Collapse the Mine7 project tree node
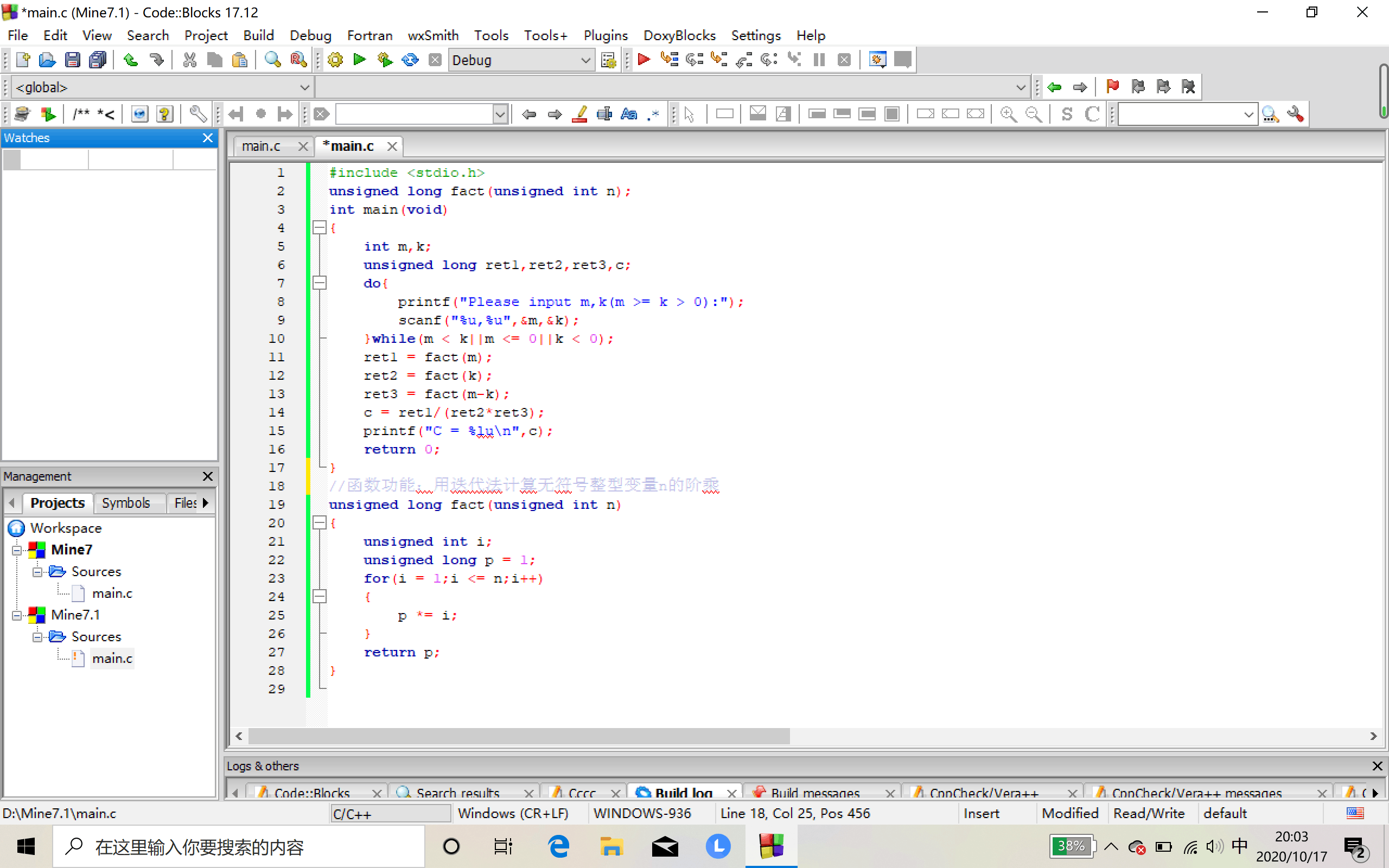This screenshot has width=1389, height=868. click(x=17, y=550)
